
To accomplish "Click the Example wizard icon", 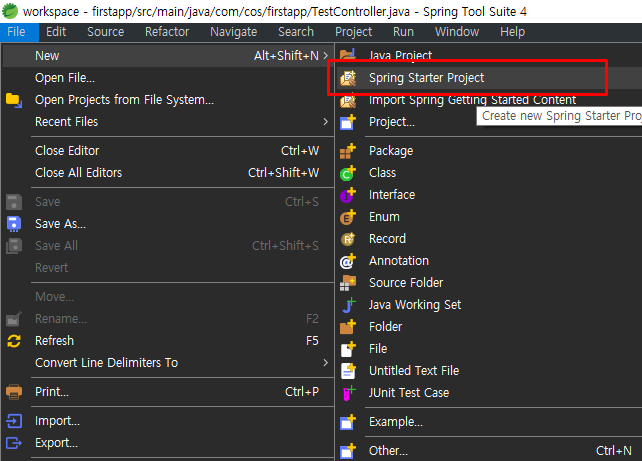I will coord(348,422).
